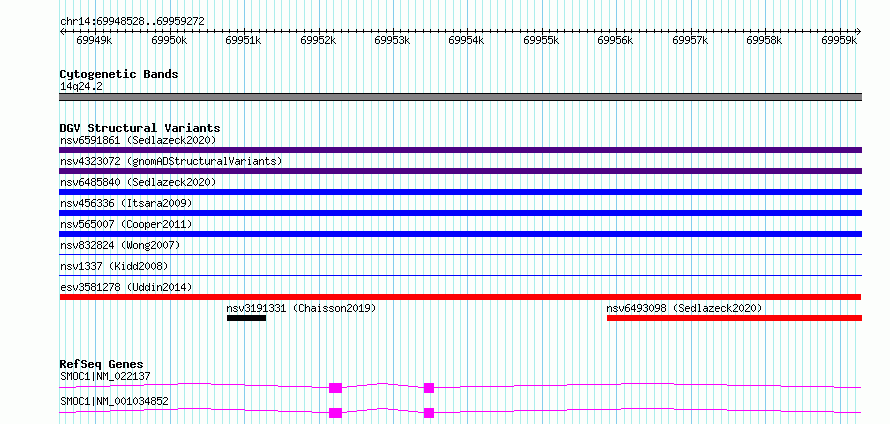890x424 pixels.
Task: Click the 69959k ruler tick label
Action: [x=839, y=41]
